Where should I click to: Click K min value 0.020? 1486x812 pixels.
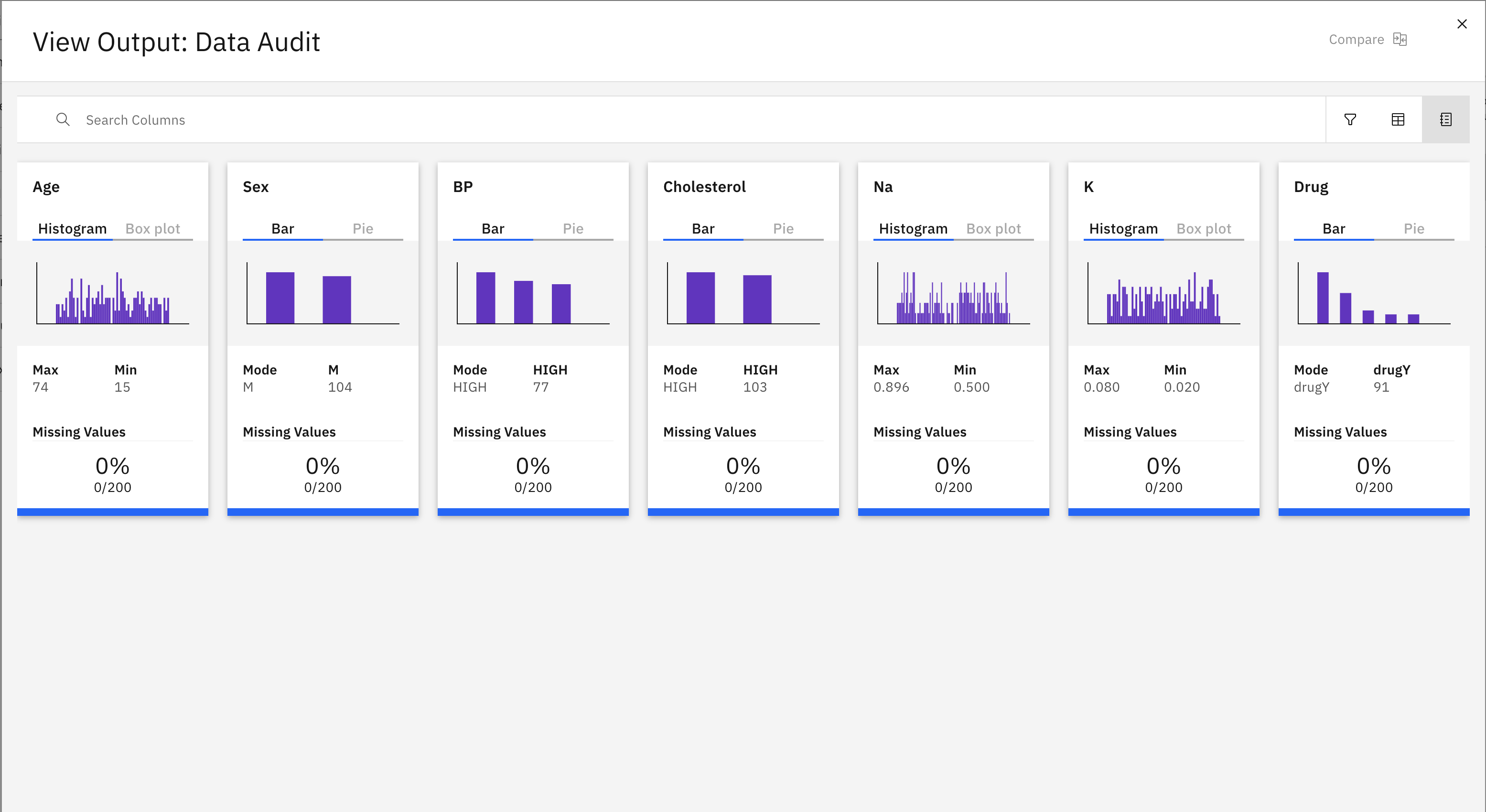pos(1182,387)
